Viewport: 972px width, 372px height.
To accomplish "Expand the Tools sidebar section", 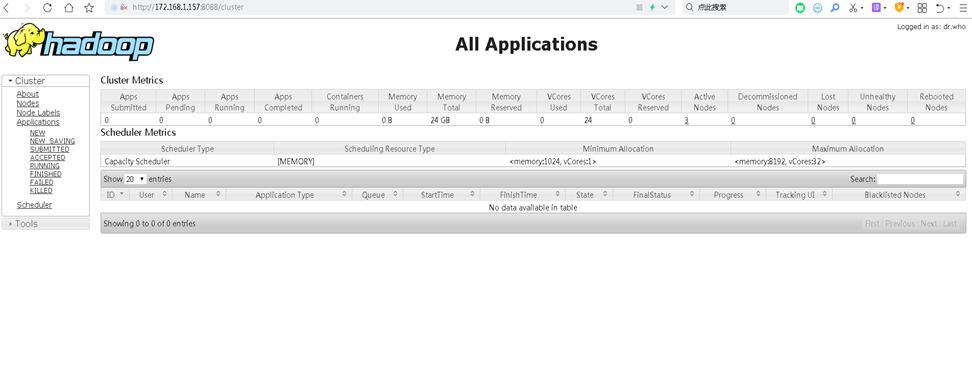I will click(x=46, y=223).
